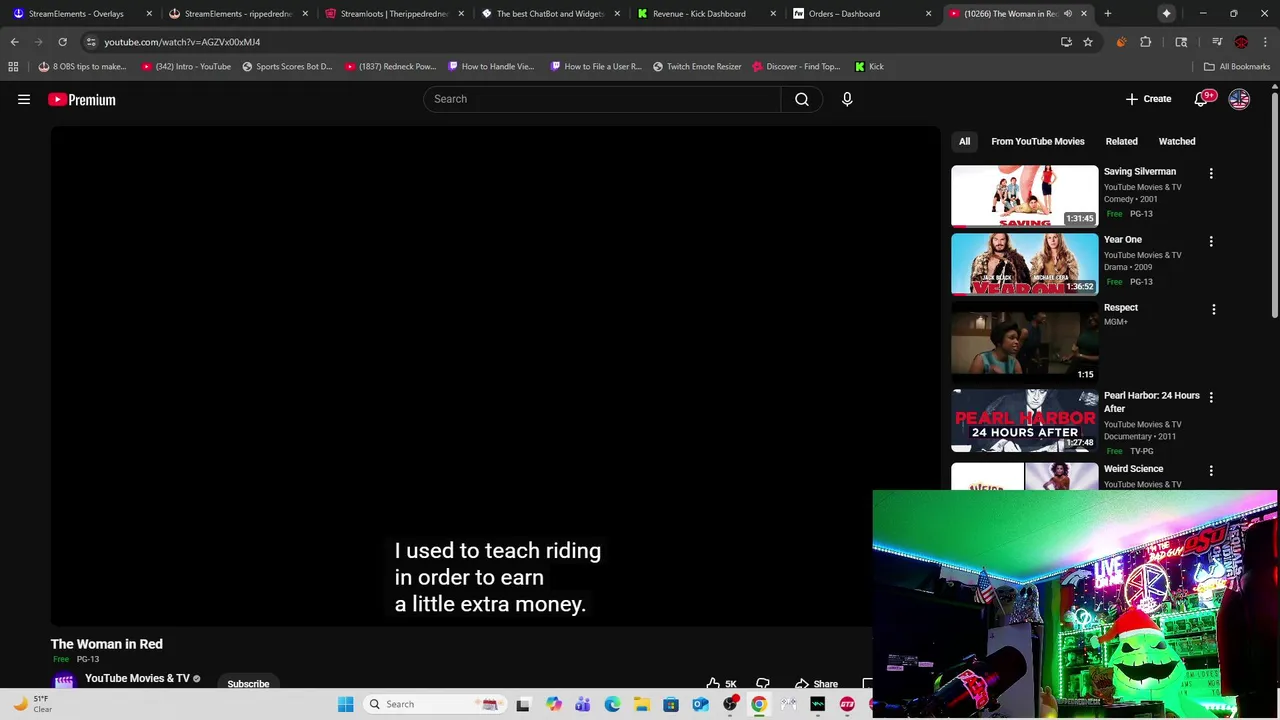Select the Watched filter chip
Viewport: 1280px width, 720px height.
tap(1177, 141)
